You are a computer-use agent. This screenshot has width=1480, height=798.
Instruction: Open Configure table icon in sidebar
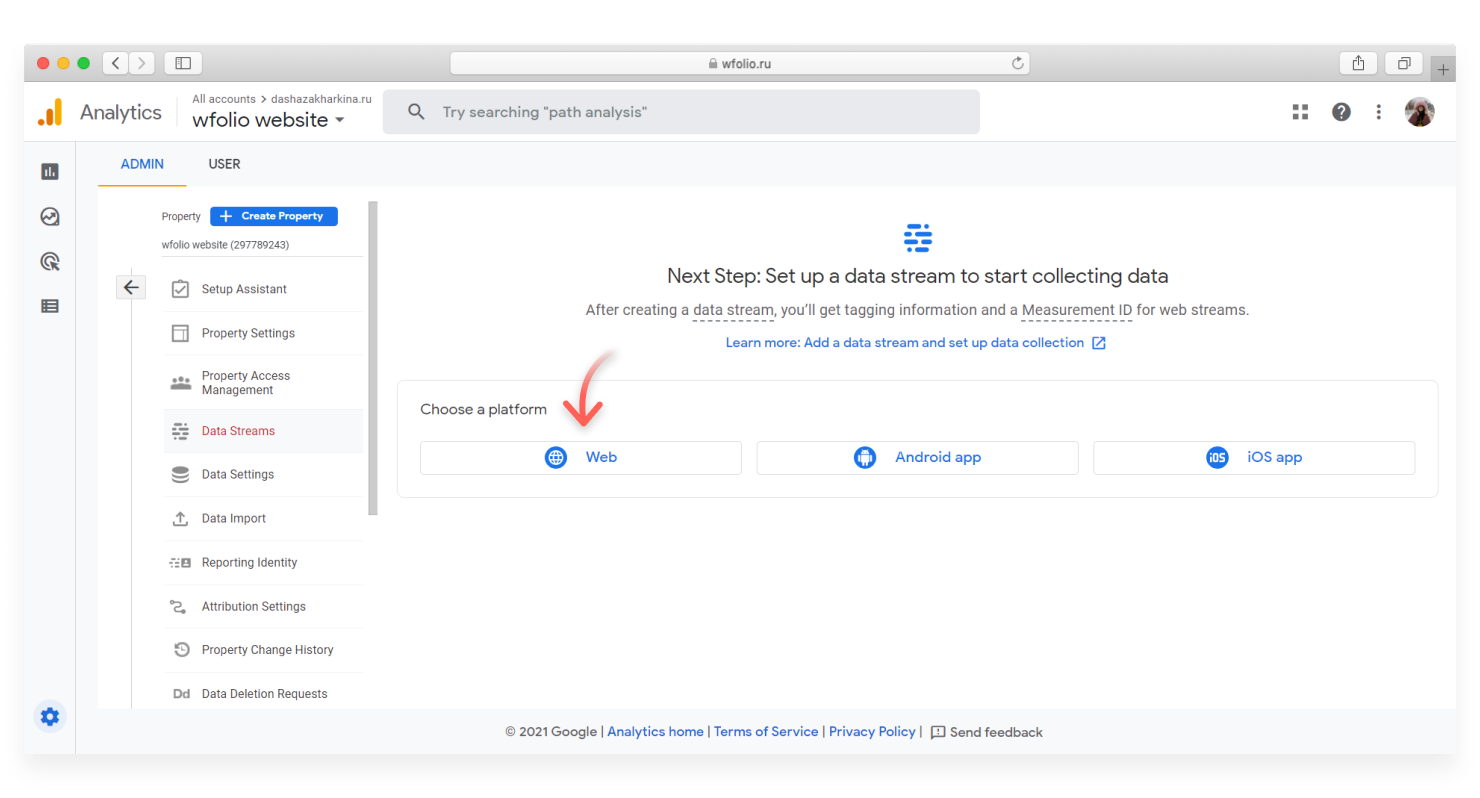[x=50, y=306]
